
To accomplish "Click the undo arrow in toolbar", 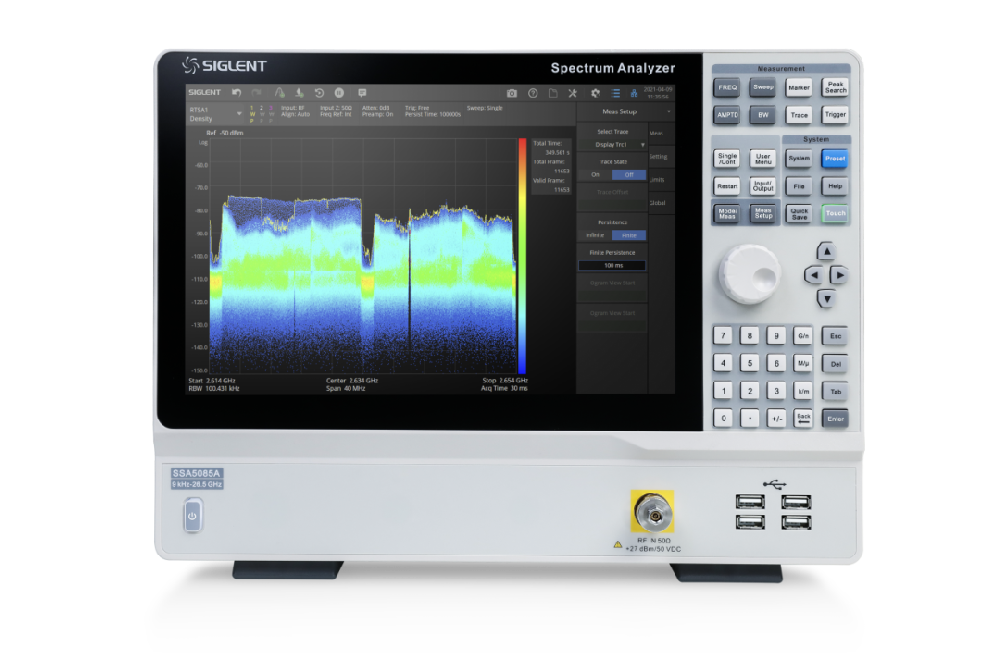I will tap(237, 92).
